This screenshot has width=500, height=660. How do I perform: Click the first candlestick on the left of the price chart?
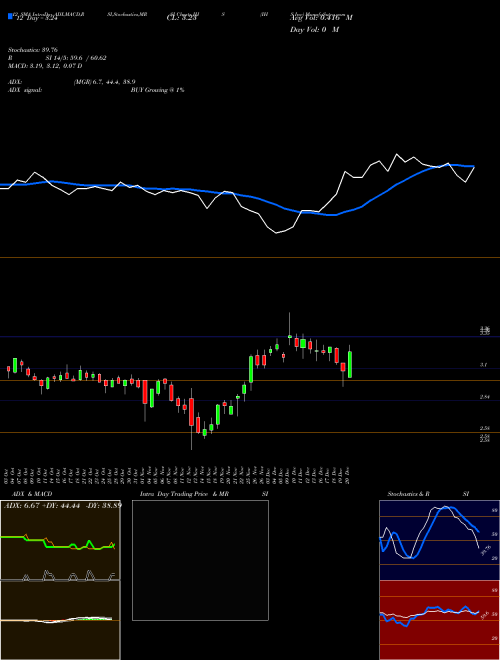pyautogui.click(x=8, y=370)
